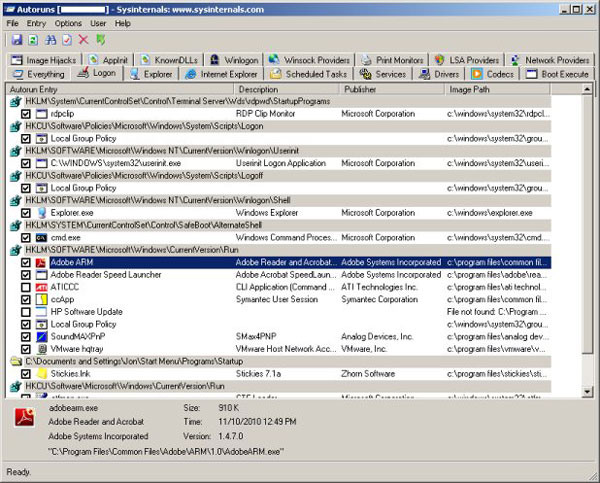The image size is (600, 483).
Task: Enable the HP Software Update checkbox
Action: click(x=26, y=312)
